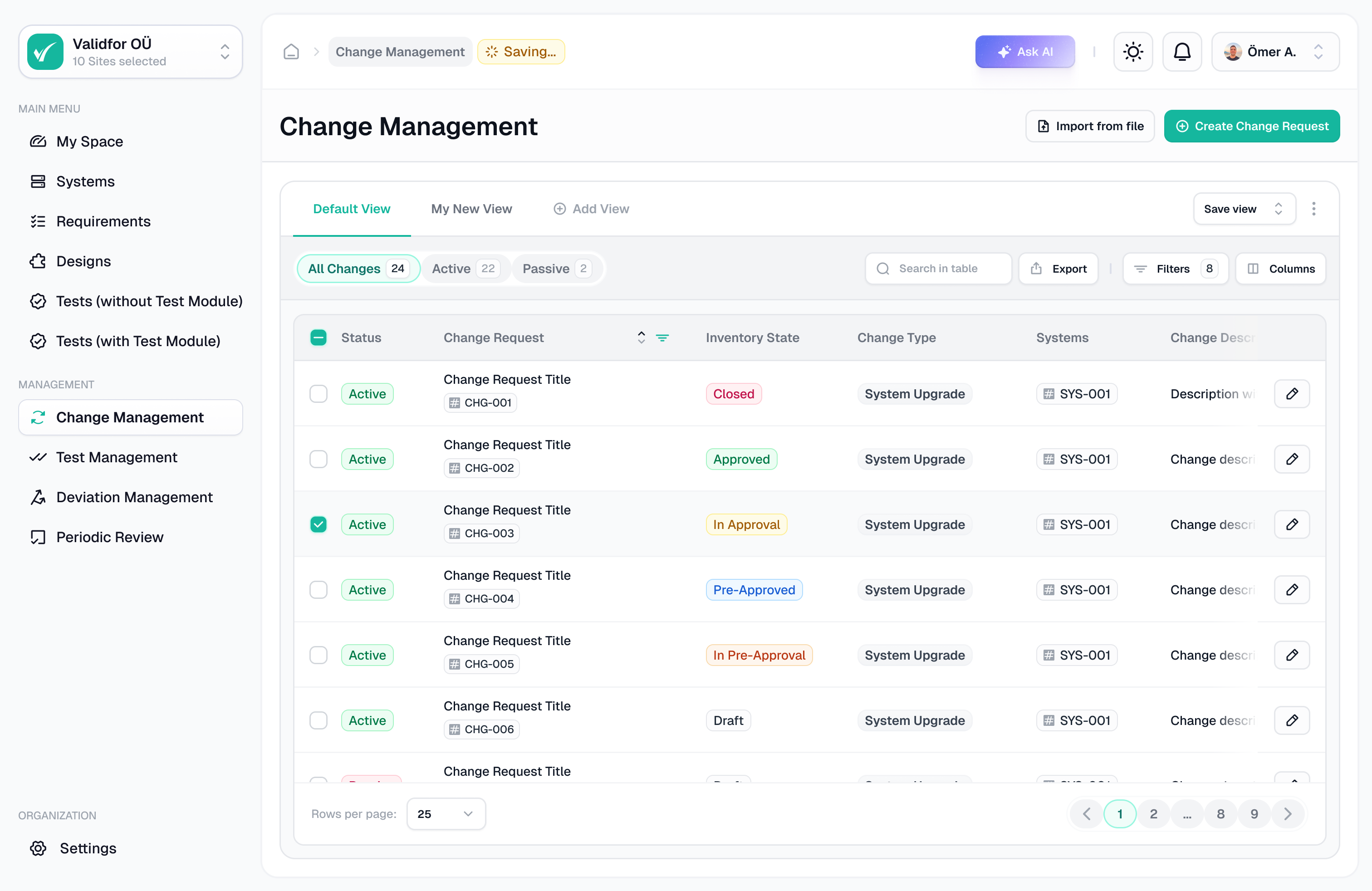Open the three-dot view options menu
1372x891 pixels.
click(1314, 209)
